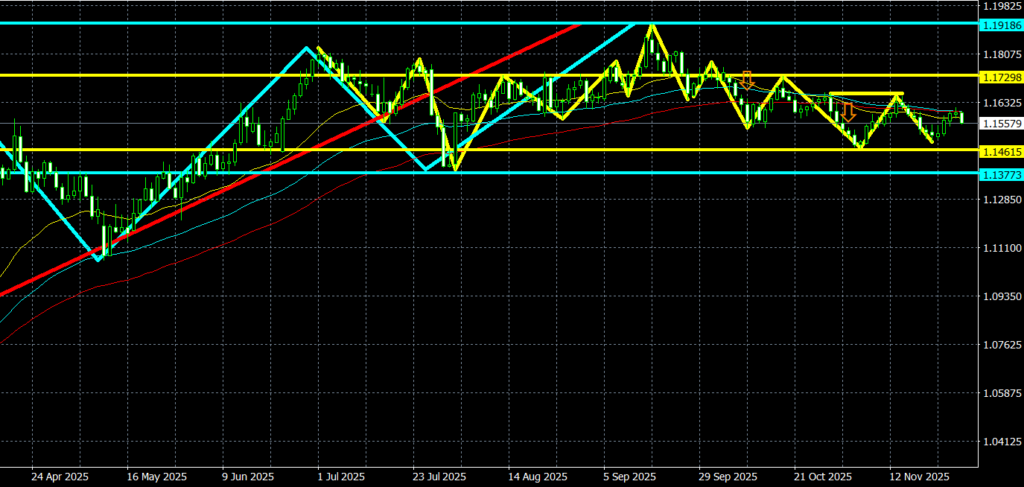Select the yellow 1.17298 price label
Image resolution: width=1024 pixels, height=487 pixels.
[x=999, y=76]
